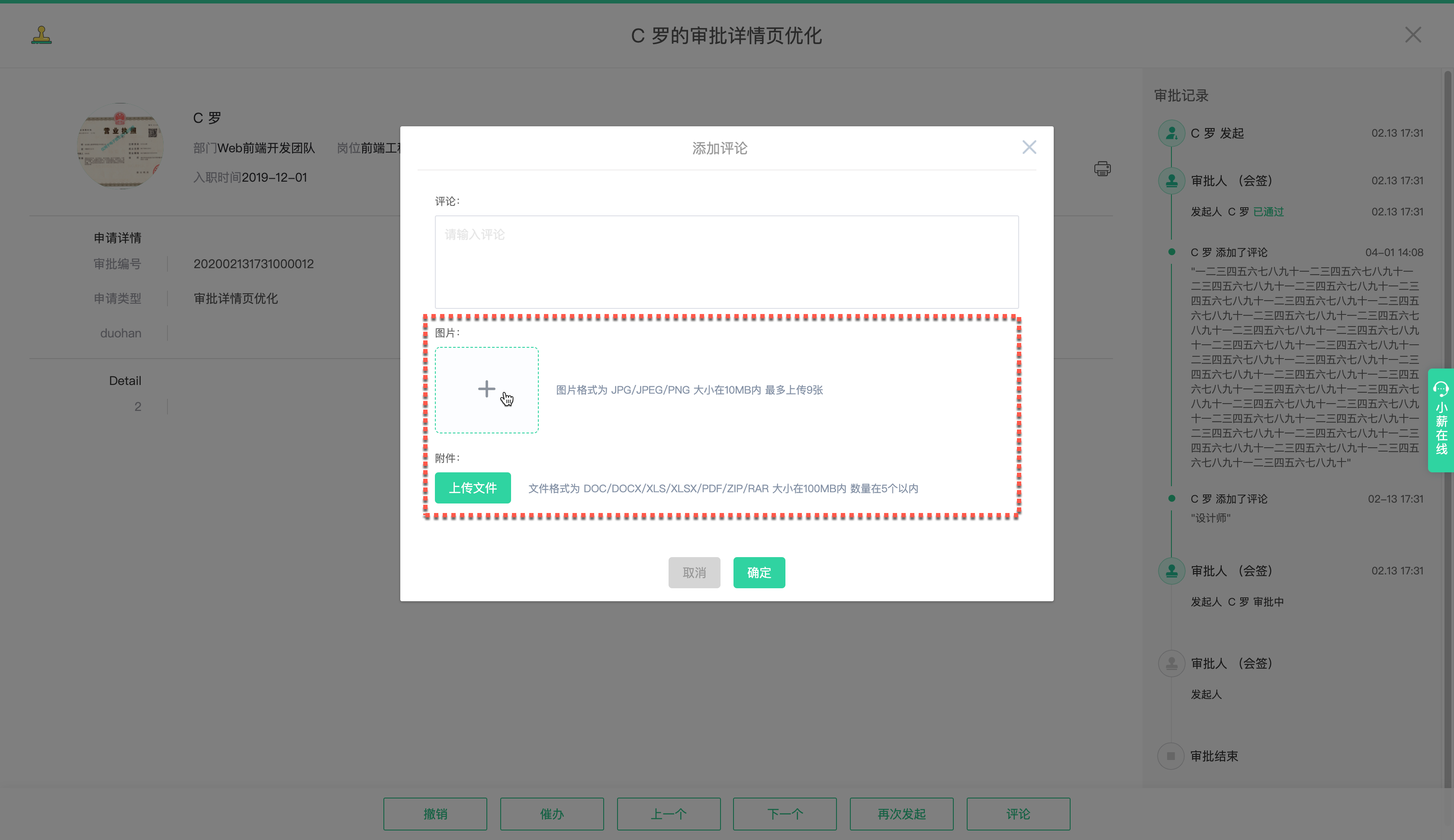Click 取消 in the comment dialog
The height and width of the screenshot is (840, 1454).
[694, 572]
